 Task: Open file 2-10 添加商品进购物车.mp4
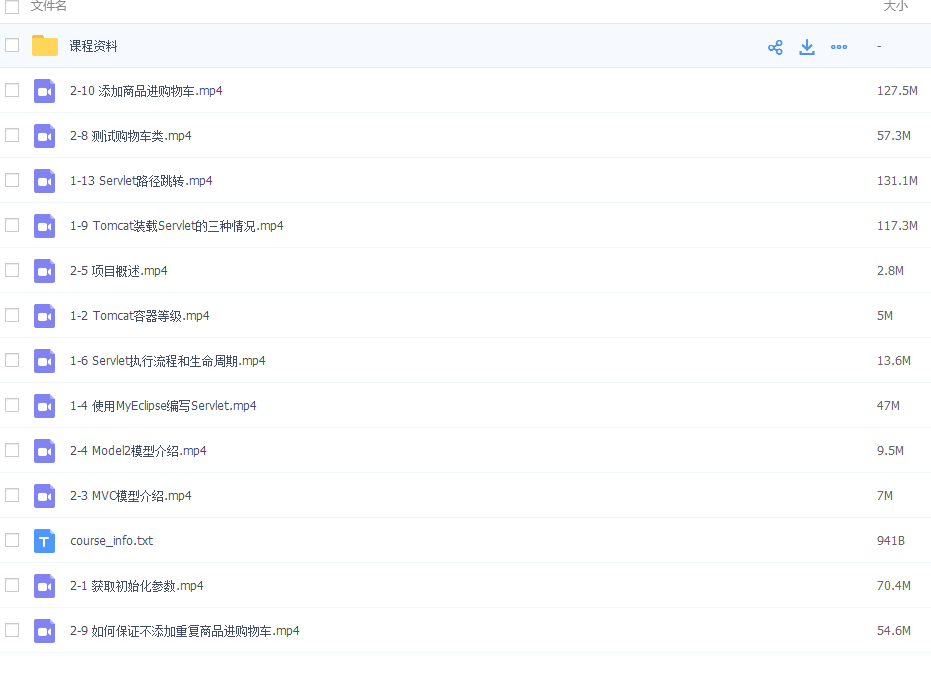pos(146,91)
